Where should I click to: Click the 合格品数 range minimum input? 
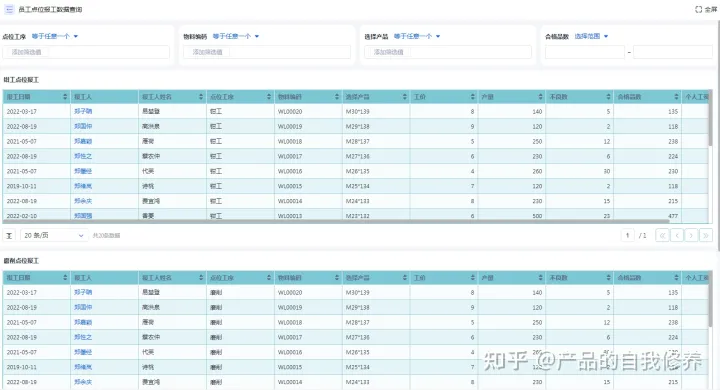click(585, 52)
